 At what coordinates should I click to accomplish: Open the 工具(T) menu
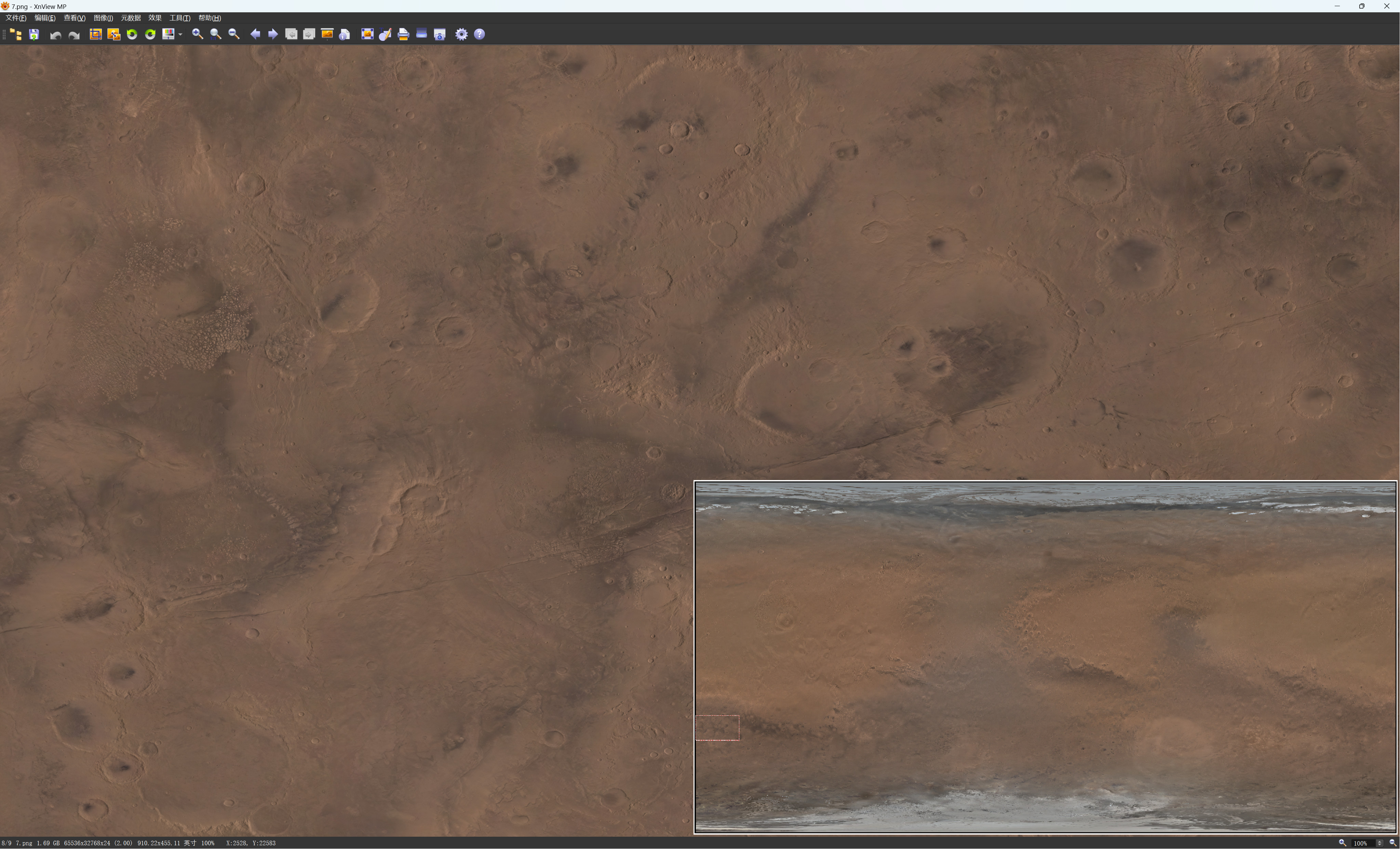pos(179,18)
